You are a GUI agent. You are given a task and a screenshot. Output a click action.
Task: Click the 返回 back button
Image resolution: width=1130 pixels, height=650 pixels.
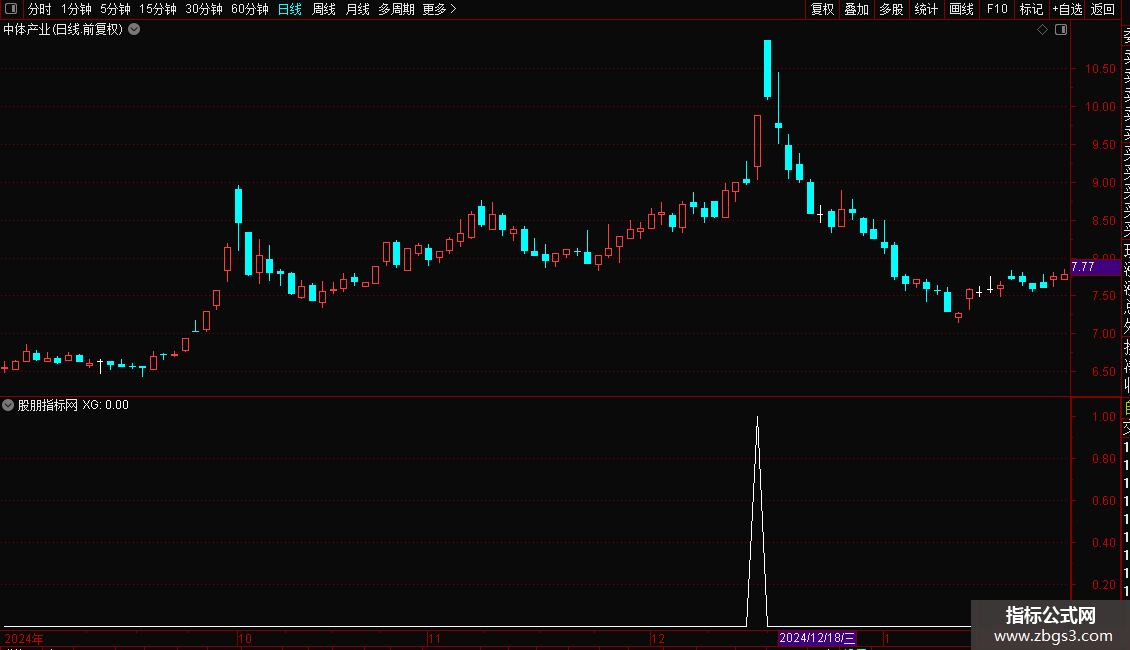[x=1103, y=9]
